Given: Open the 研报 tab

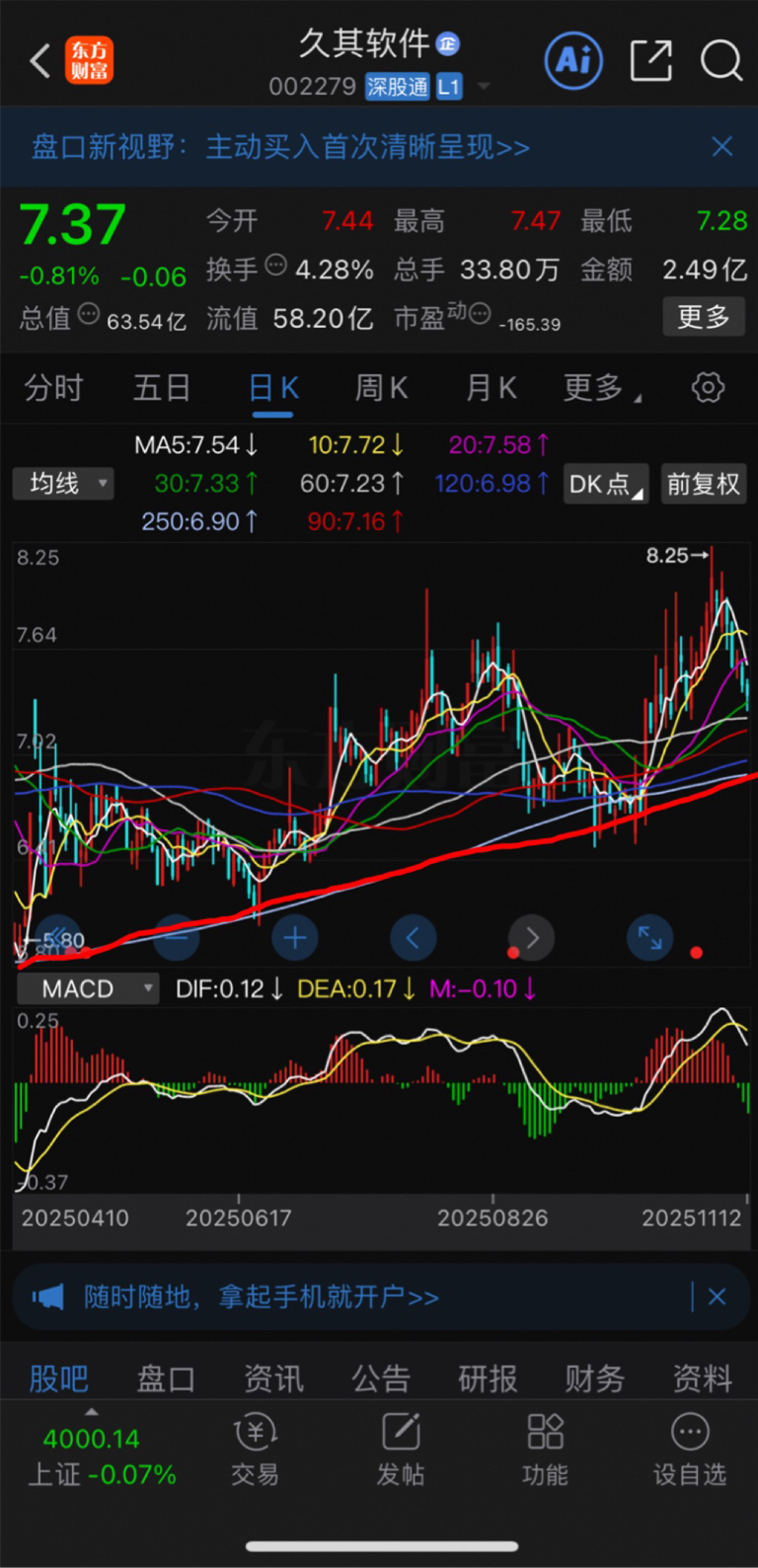Looking at the screenshot, I should [x=488, y=1378].
